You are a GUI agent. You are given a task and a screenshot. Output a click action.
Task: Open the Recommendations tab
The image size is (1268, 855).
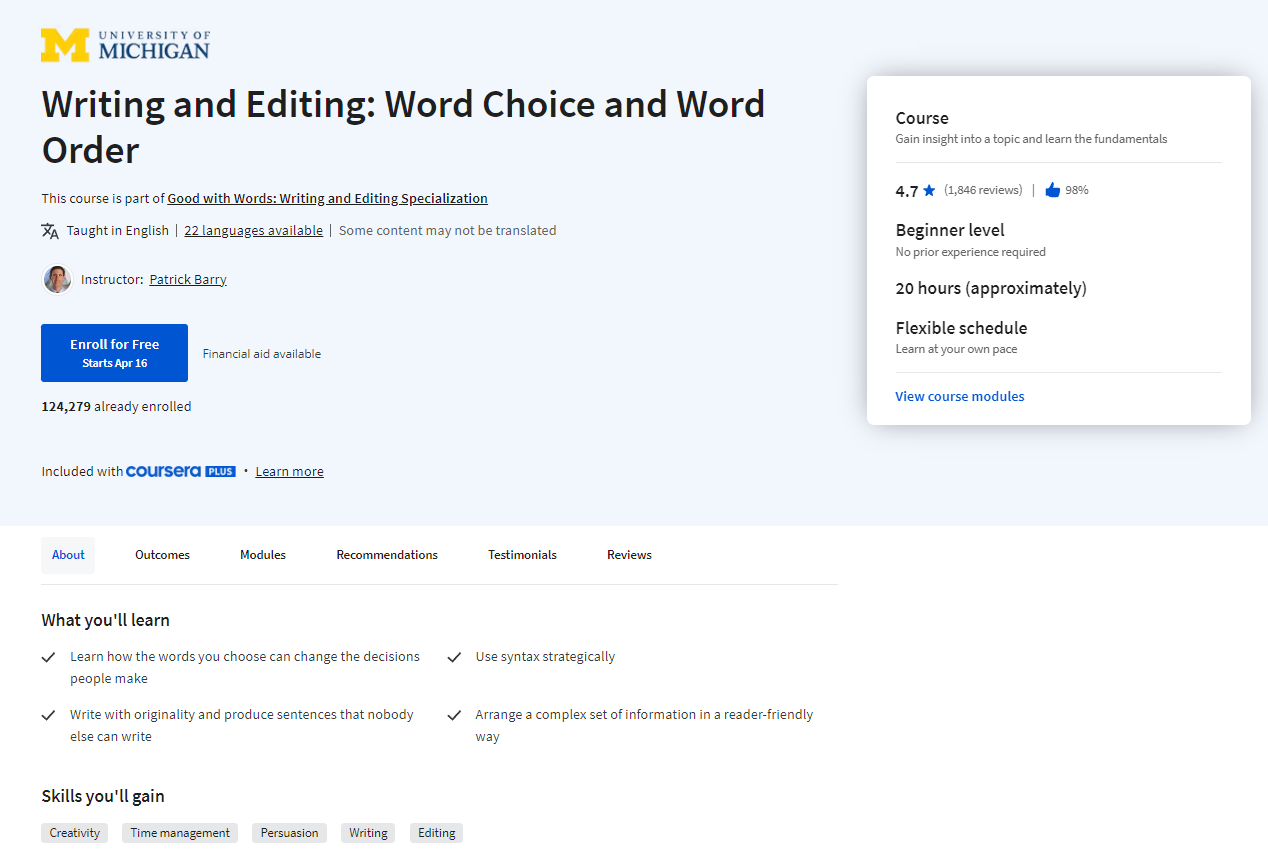pyautogui.click(x=387, y=555)
